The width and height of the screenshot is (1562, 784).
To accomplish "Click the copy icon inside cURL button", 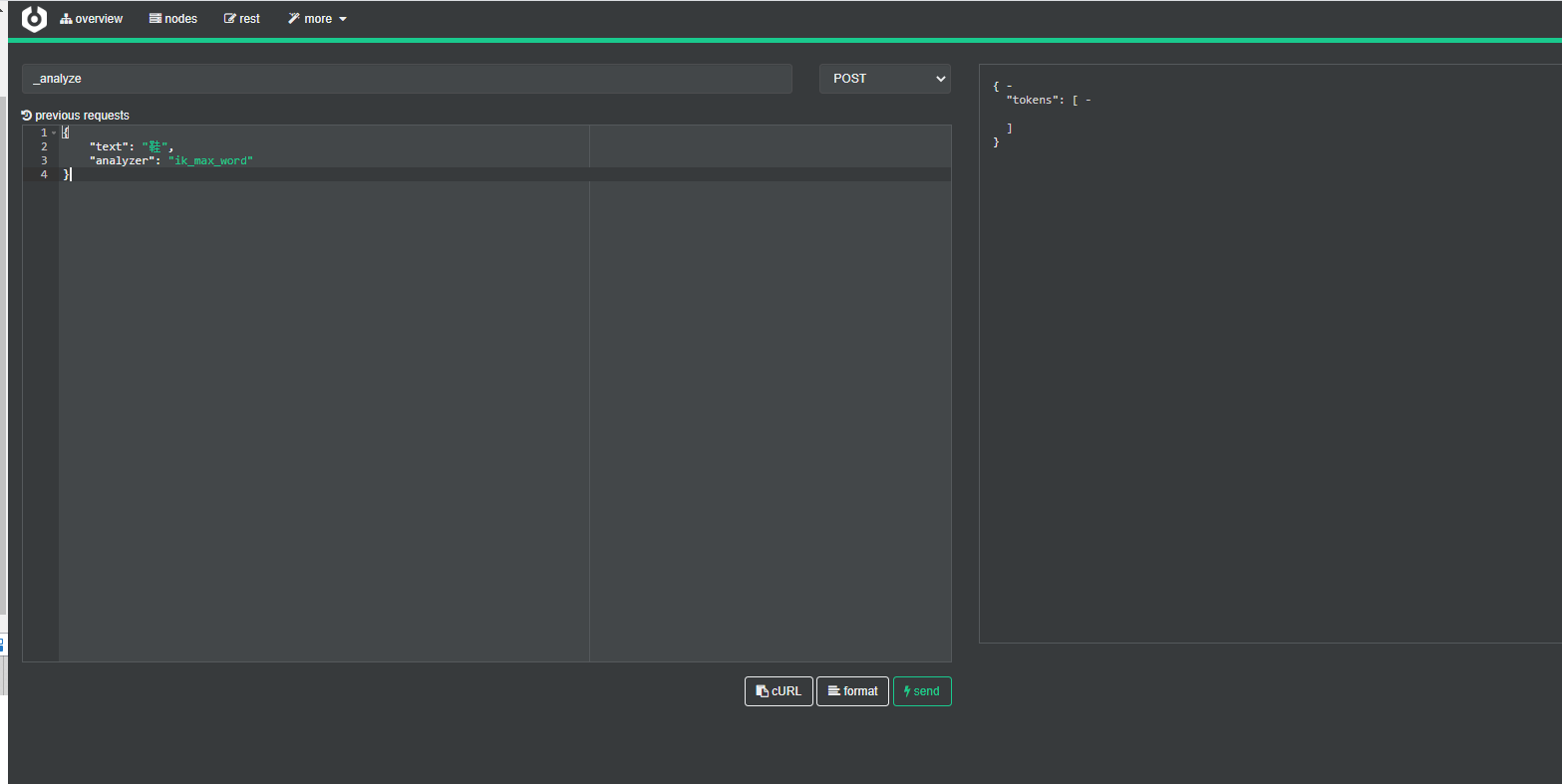I will (x=762, y=690).
